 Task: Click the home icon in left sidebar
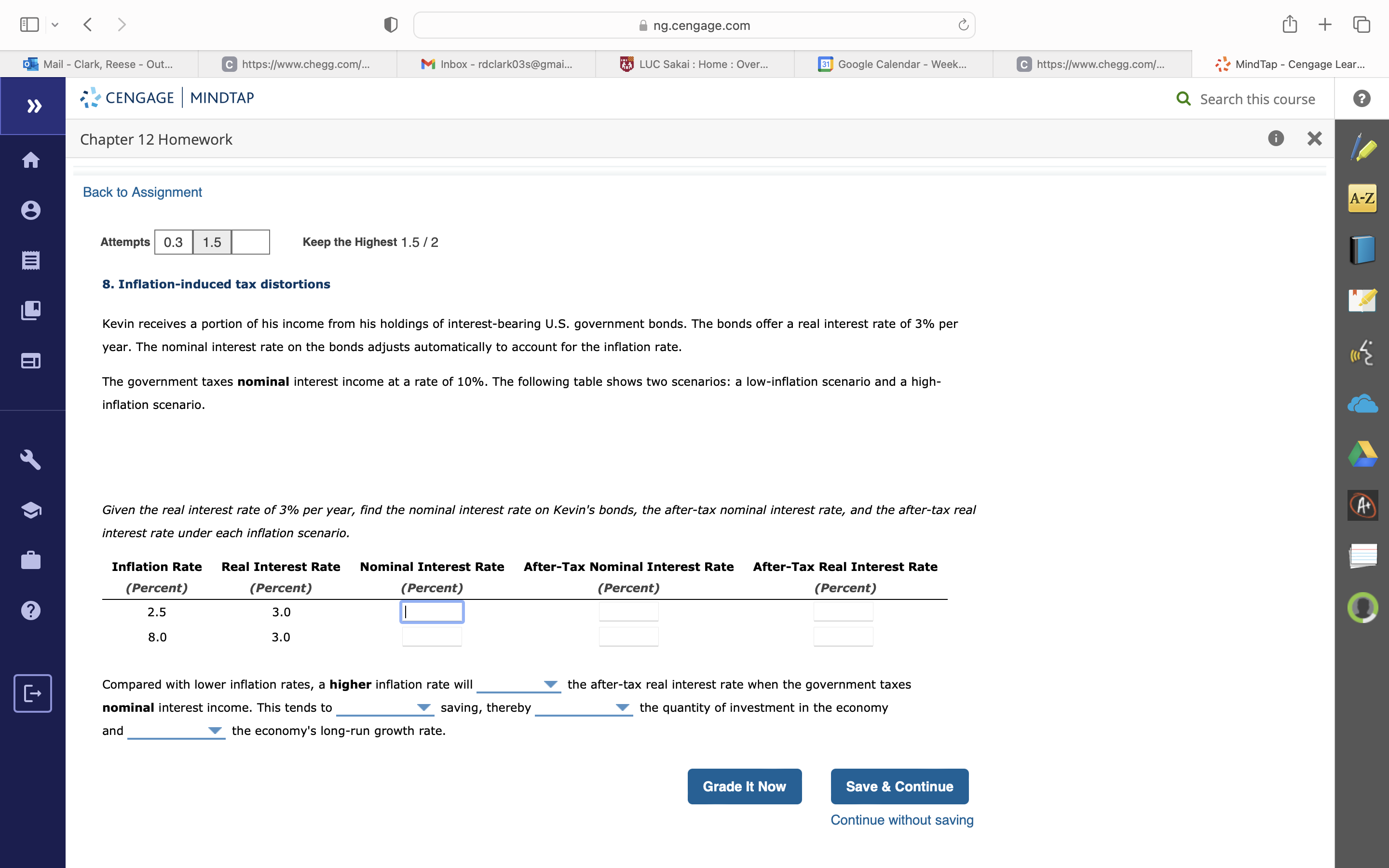click(31, 160)
